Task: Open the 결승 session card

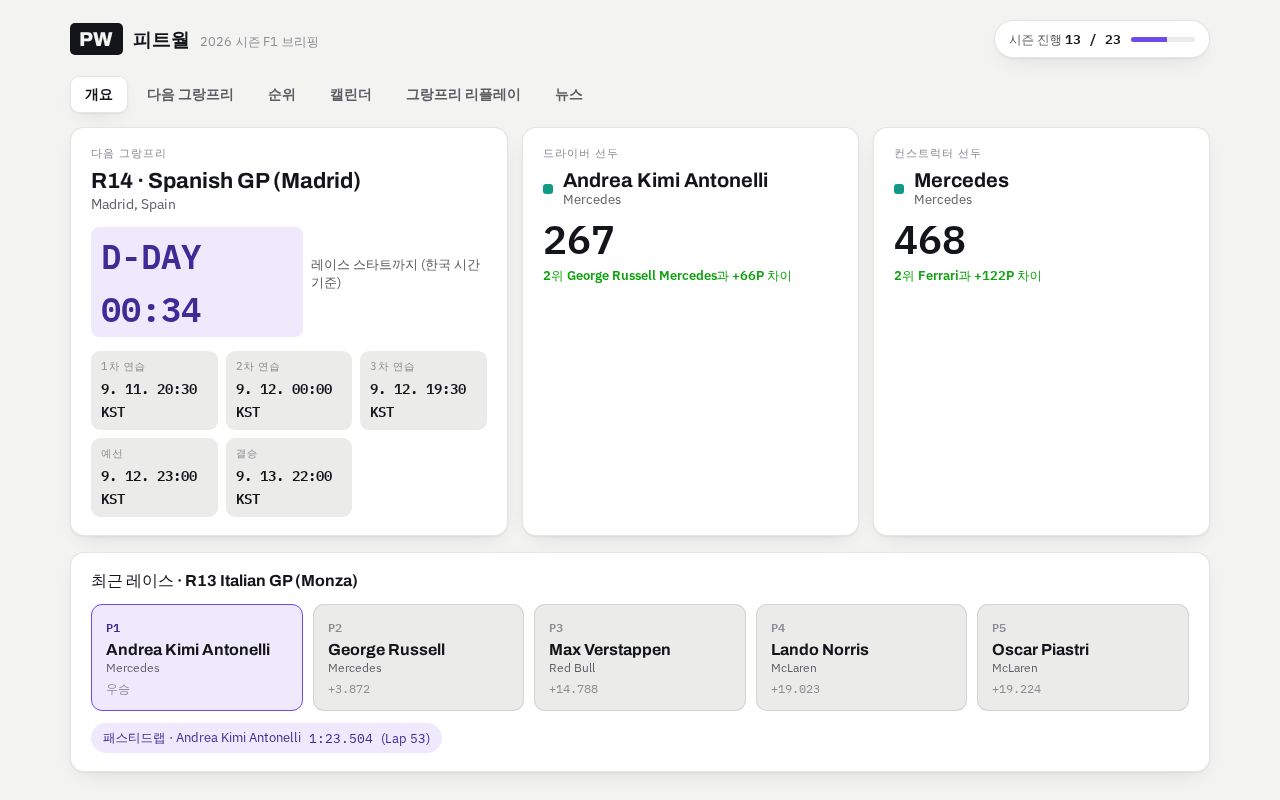Action: click(289, 477)
